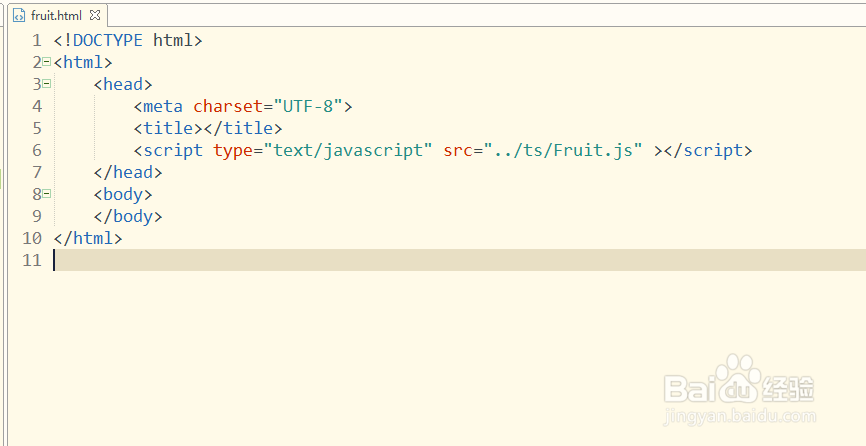Close the fruit.html tab
This screenshot has width=866, height=446.
[x=94, y=16]
